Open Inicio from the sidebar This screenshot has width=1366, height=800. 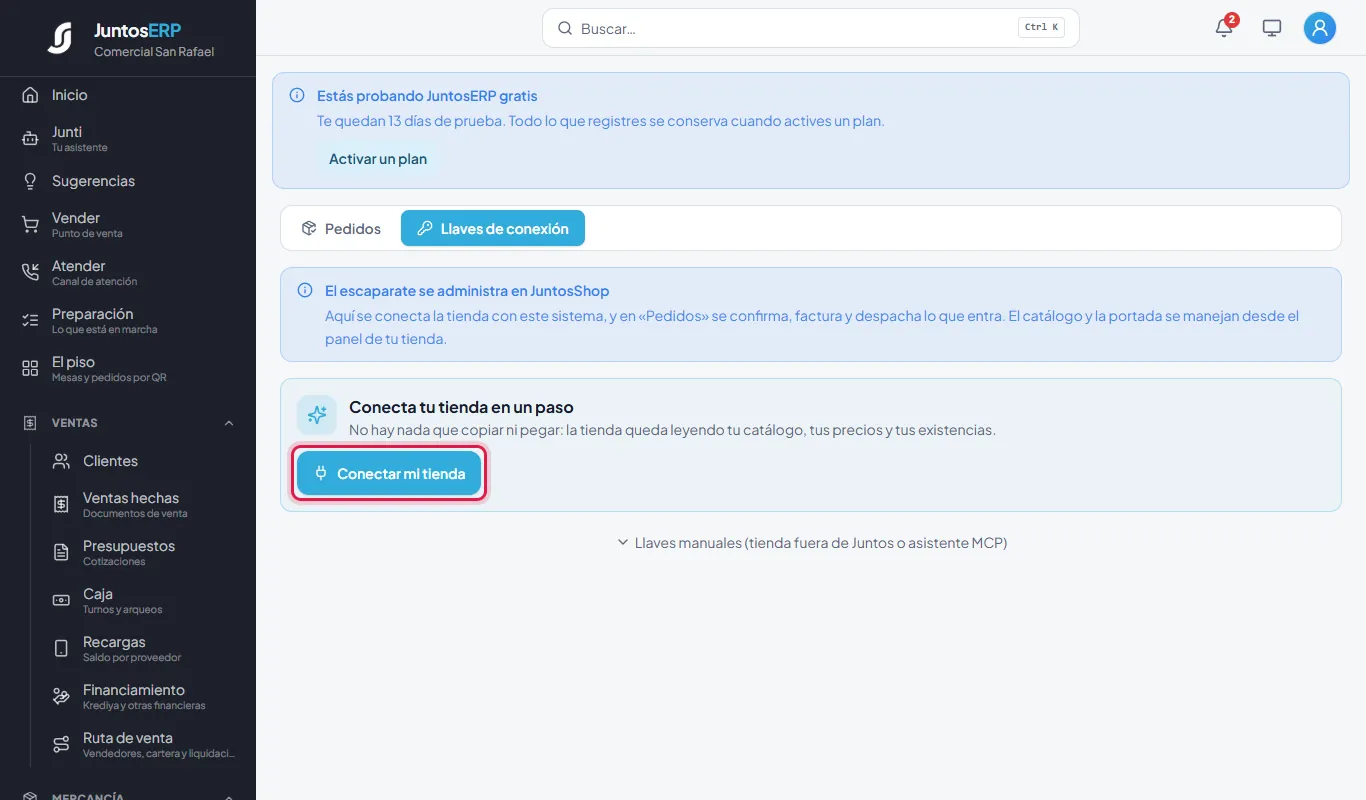click(128, 95)
